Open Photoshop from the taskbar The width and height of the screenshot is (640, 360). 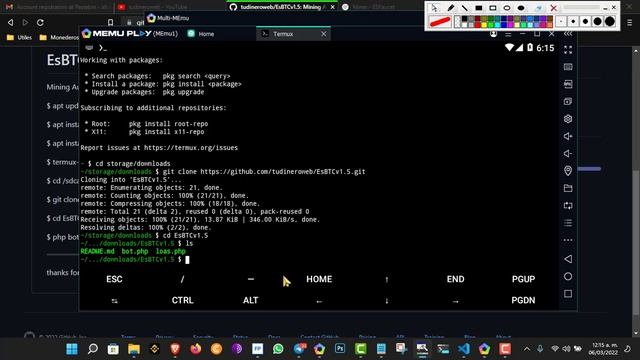340,349
